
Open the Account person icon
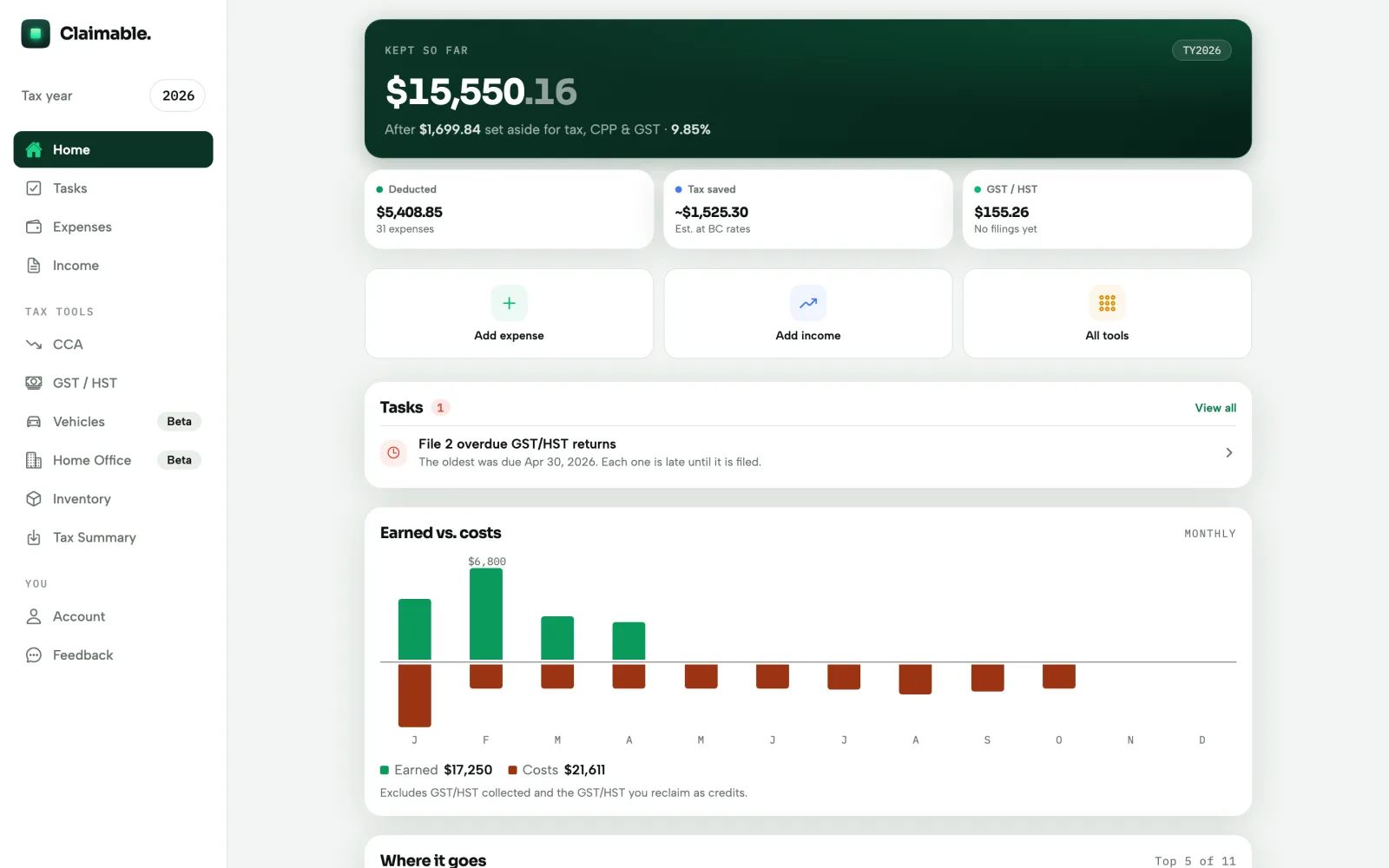point(34,616)
